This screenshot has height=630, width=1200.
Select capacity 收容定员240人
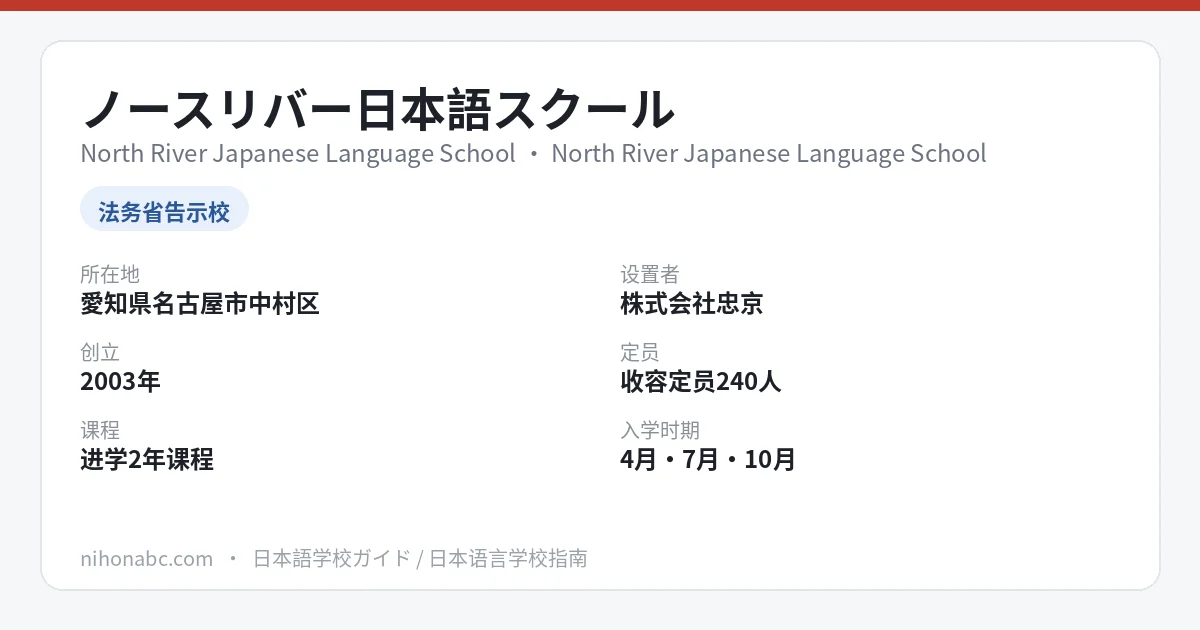tap(701, 382)
